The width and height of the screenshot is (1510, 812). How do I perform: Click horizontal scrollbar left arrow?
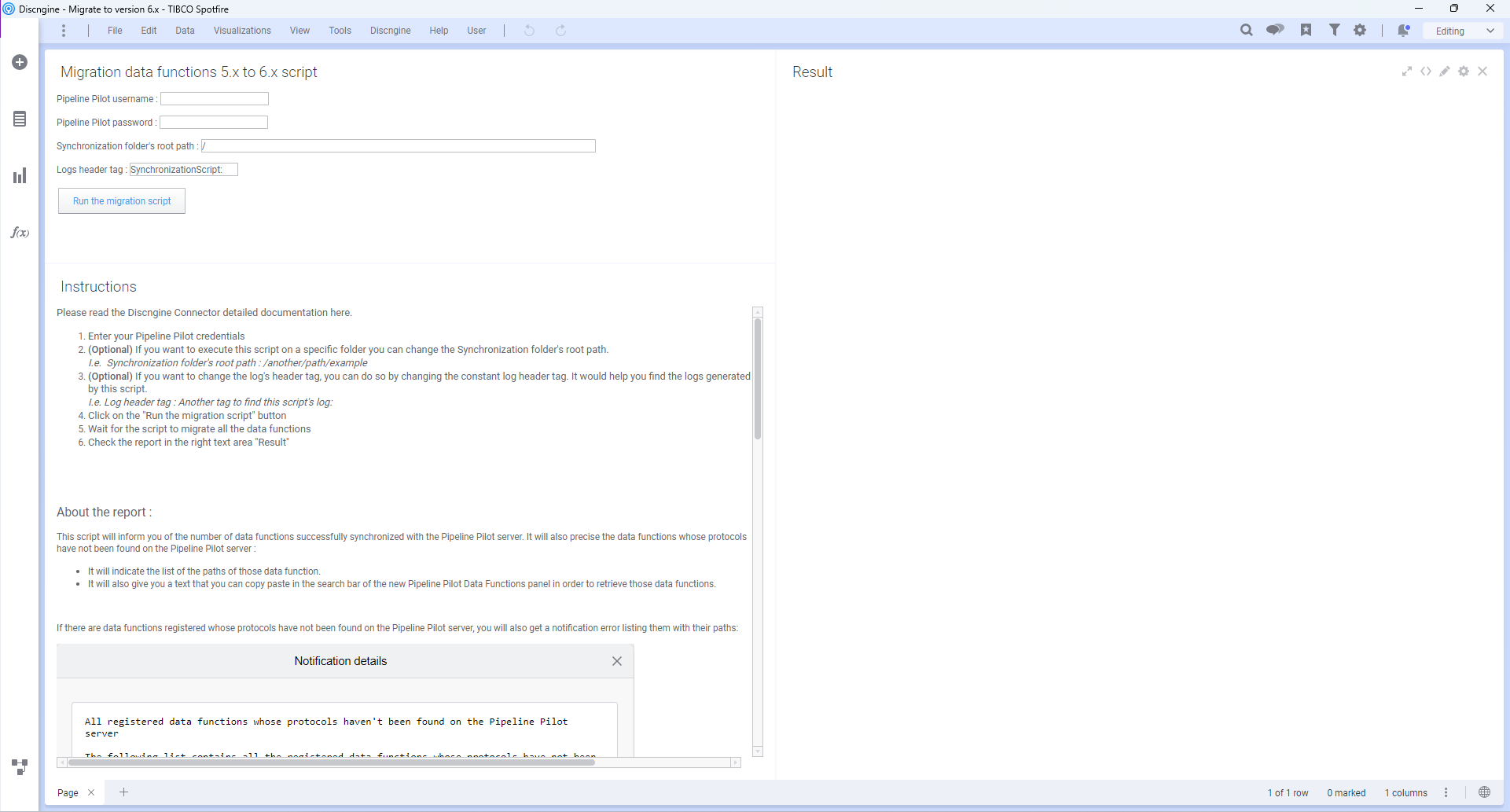61,762
